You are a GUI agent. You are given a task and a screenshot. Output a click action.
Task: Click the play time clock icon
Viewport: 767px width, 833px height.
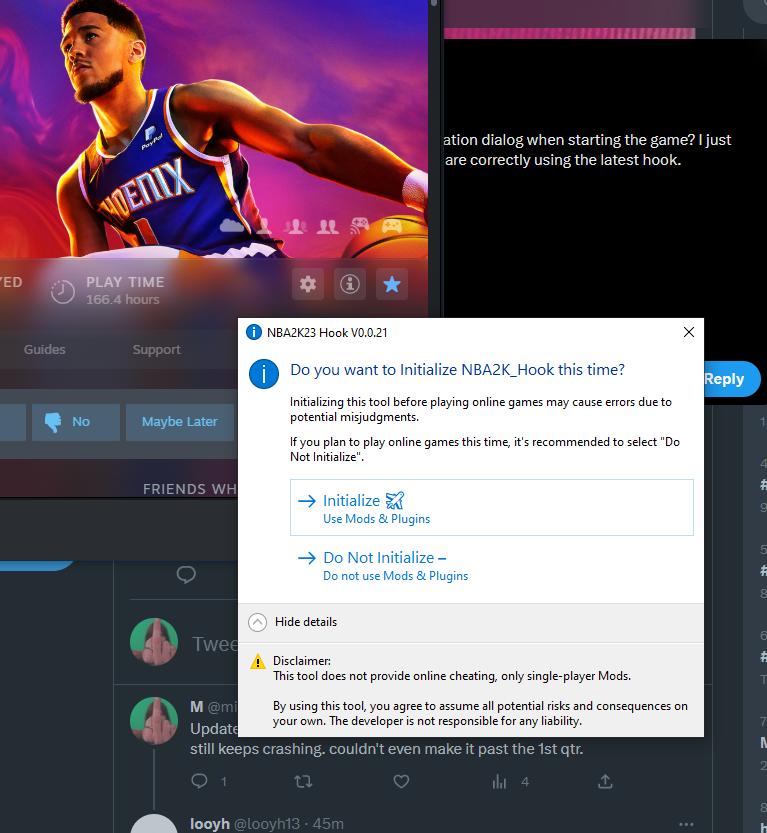(63, 292)
